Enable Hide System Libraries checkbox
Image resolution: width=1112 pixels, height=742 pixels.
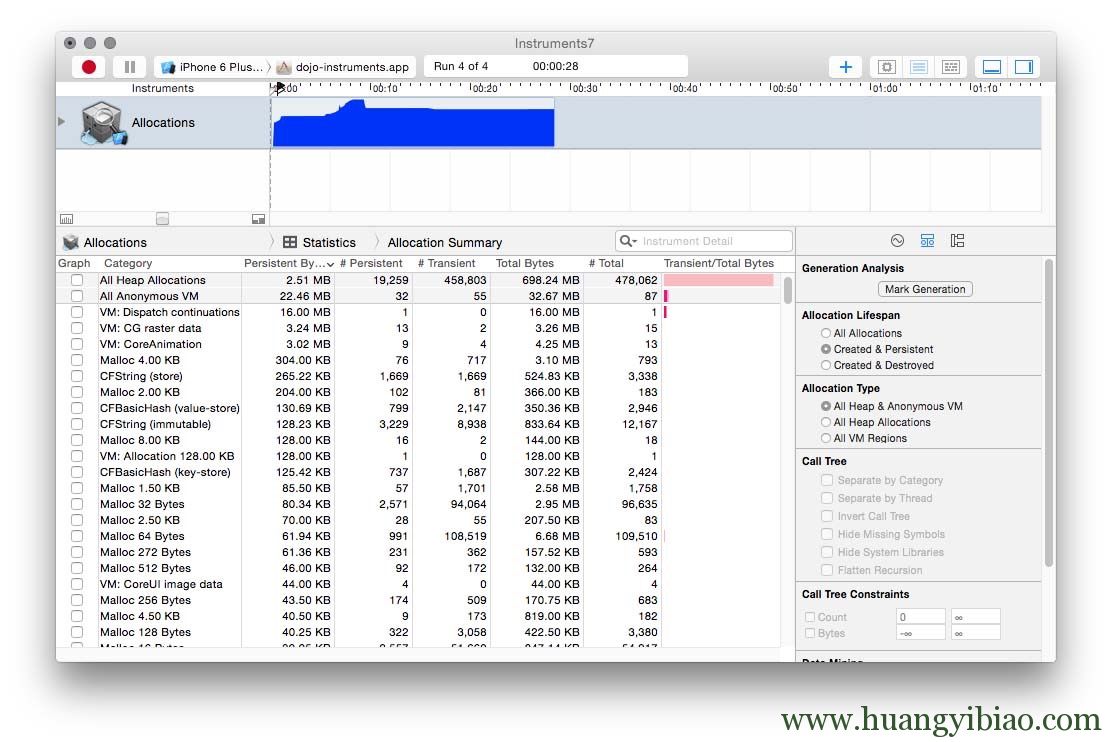pyautogui.click(x=827, y=551)
